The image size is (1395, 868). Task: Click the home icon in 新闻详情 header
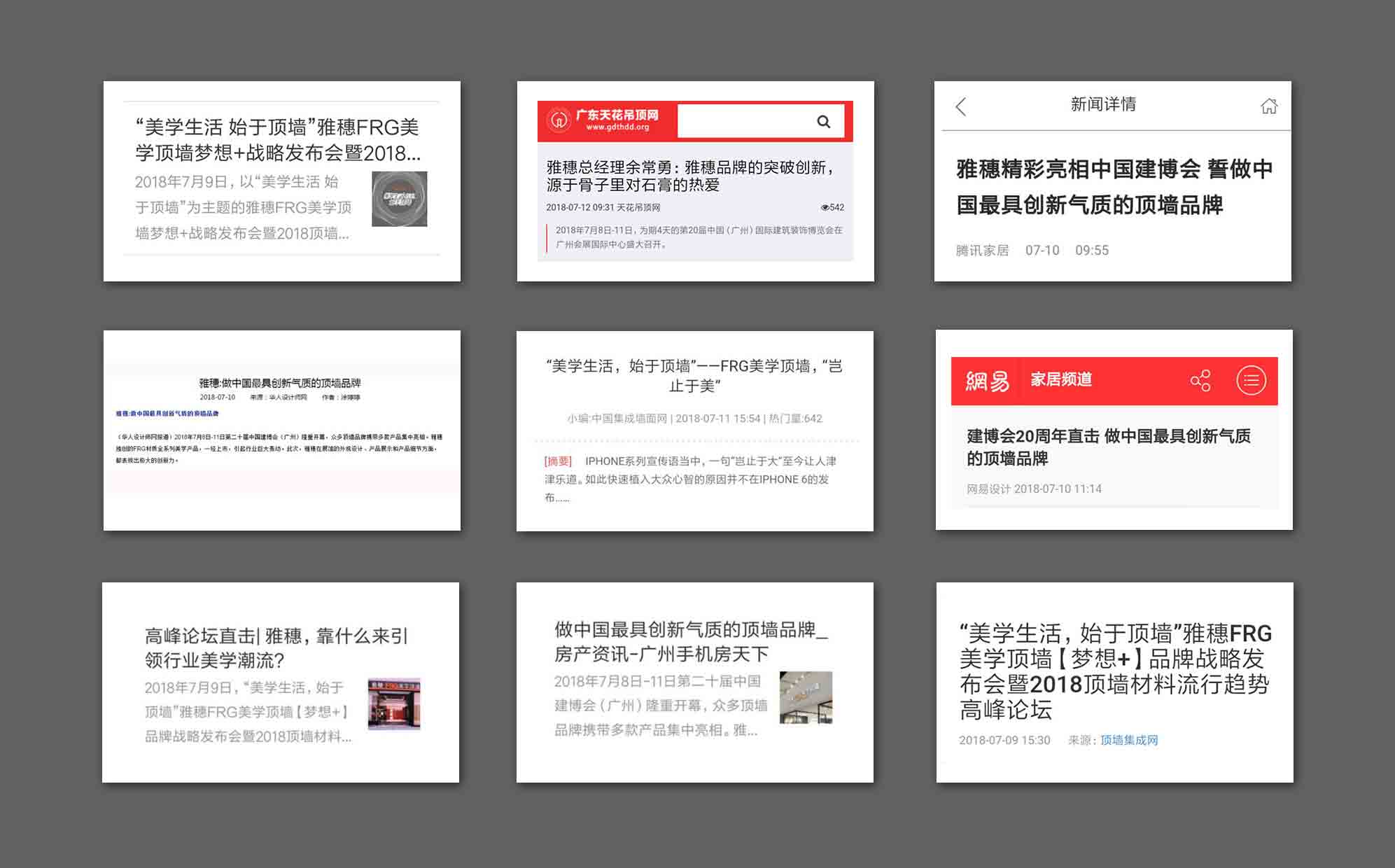[1268, 106]
